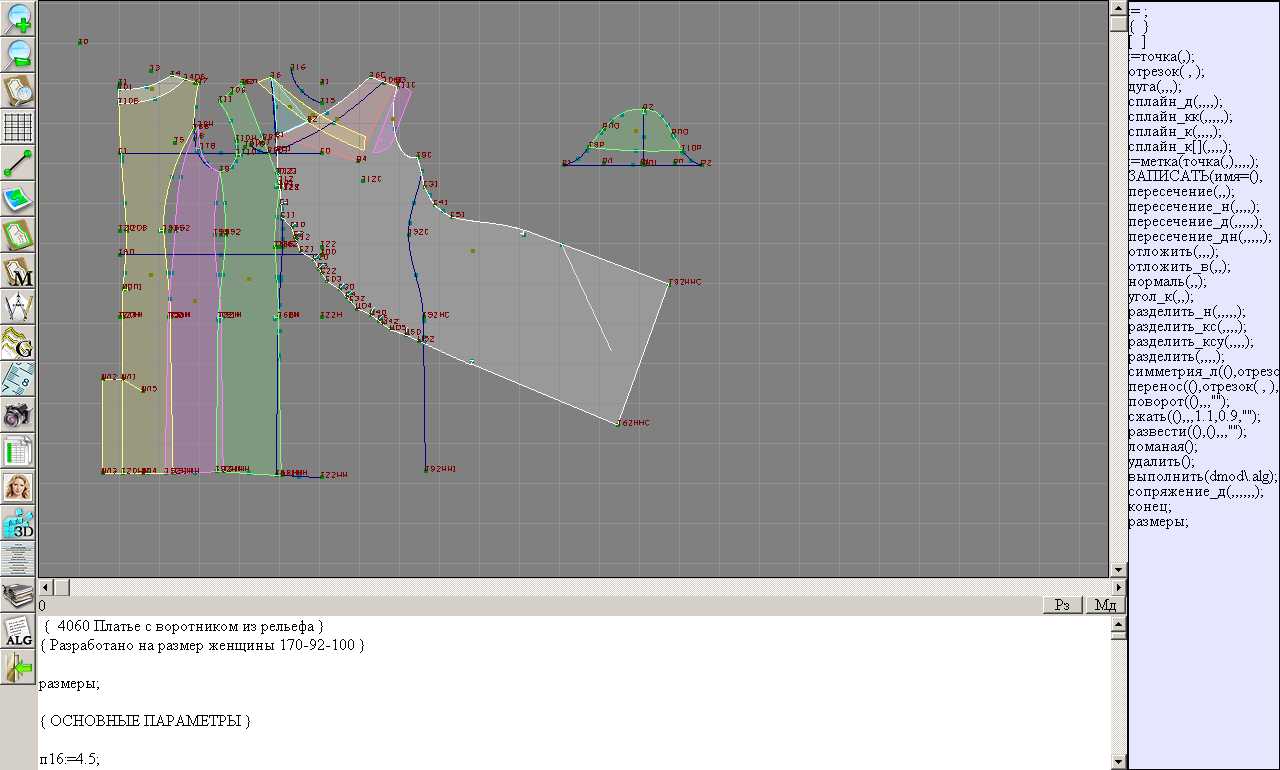Click the Рз button

click(1063, 605)
